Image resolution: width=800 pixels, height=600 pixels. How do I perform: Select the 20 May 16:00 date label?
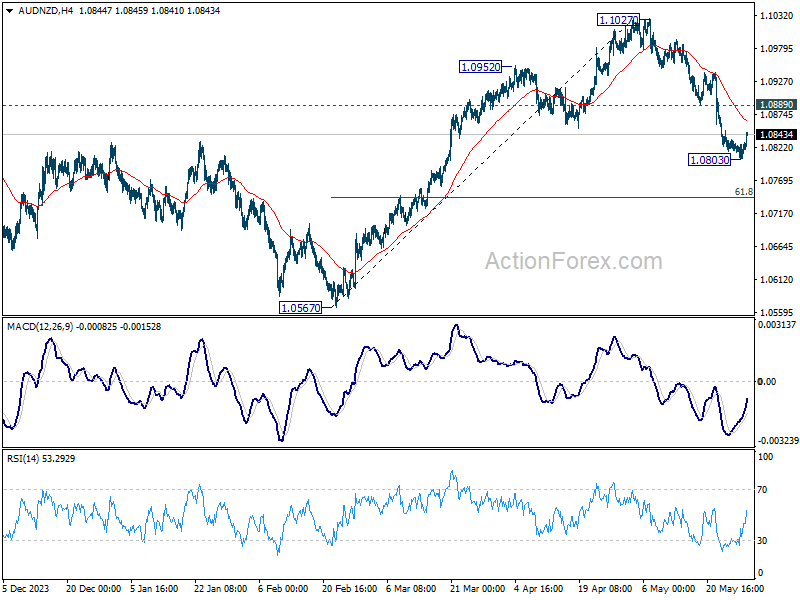pyautogui.click(x=735, y=588)
